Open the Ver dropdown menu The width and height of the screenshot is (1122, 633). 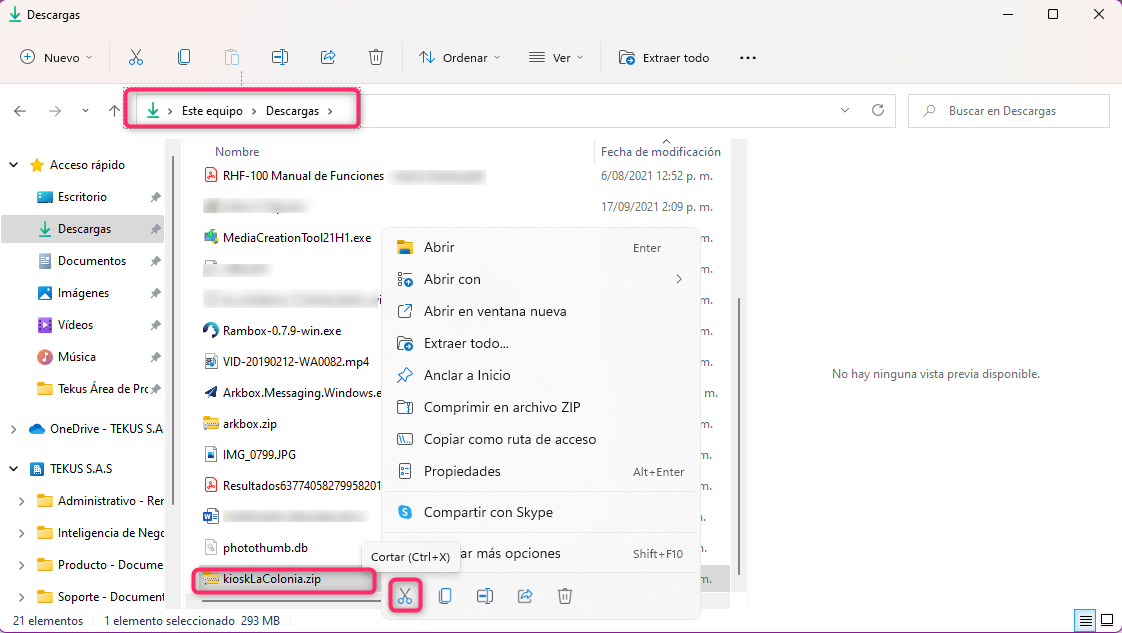tap(557, 58)
